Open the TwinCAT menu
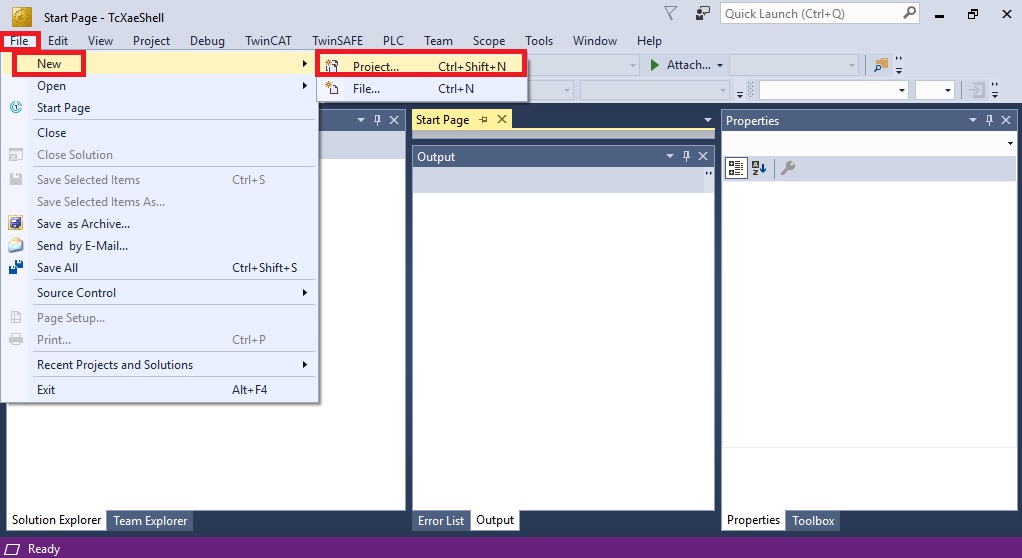 (x=268, y=40)
